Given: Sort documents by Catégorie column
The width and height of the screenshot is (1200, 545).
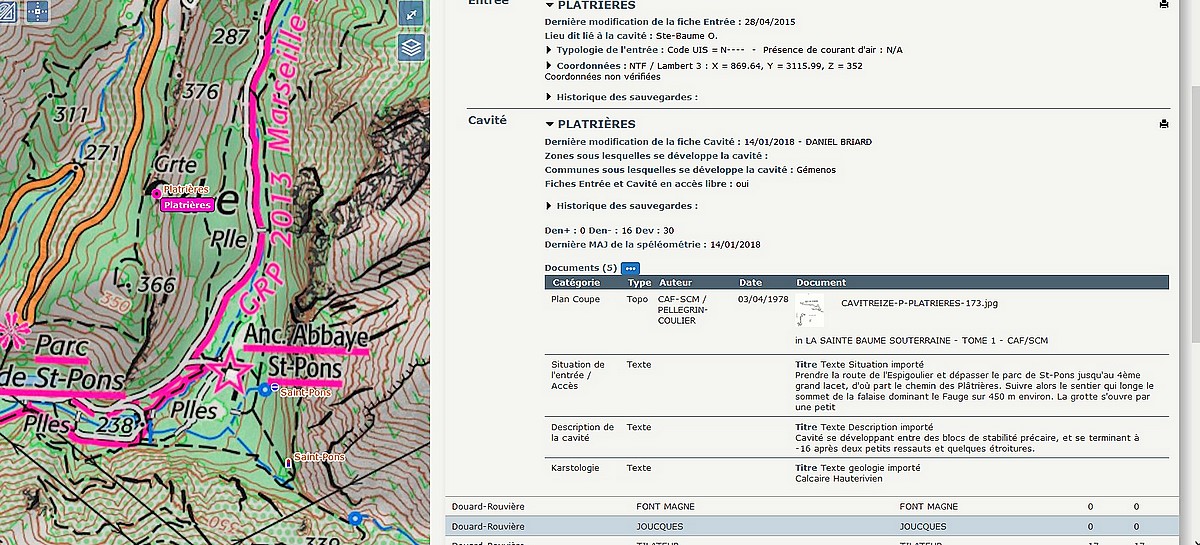Looking at the screenshot, I should click(575, 283).
